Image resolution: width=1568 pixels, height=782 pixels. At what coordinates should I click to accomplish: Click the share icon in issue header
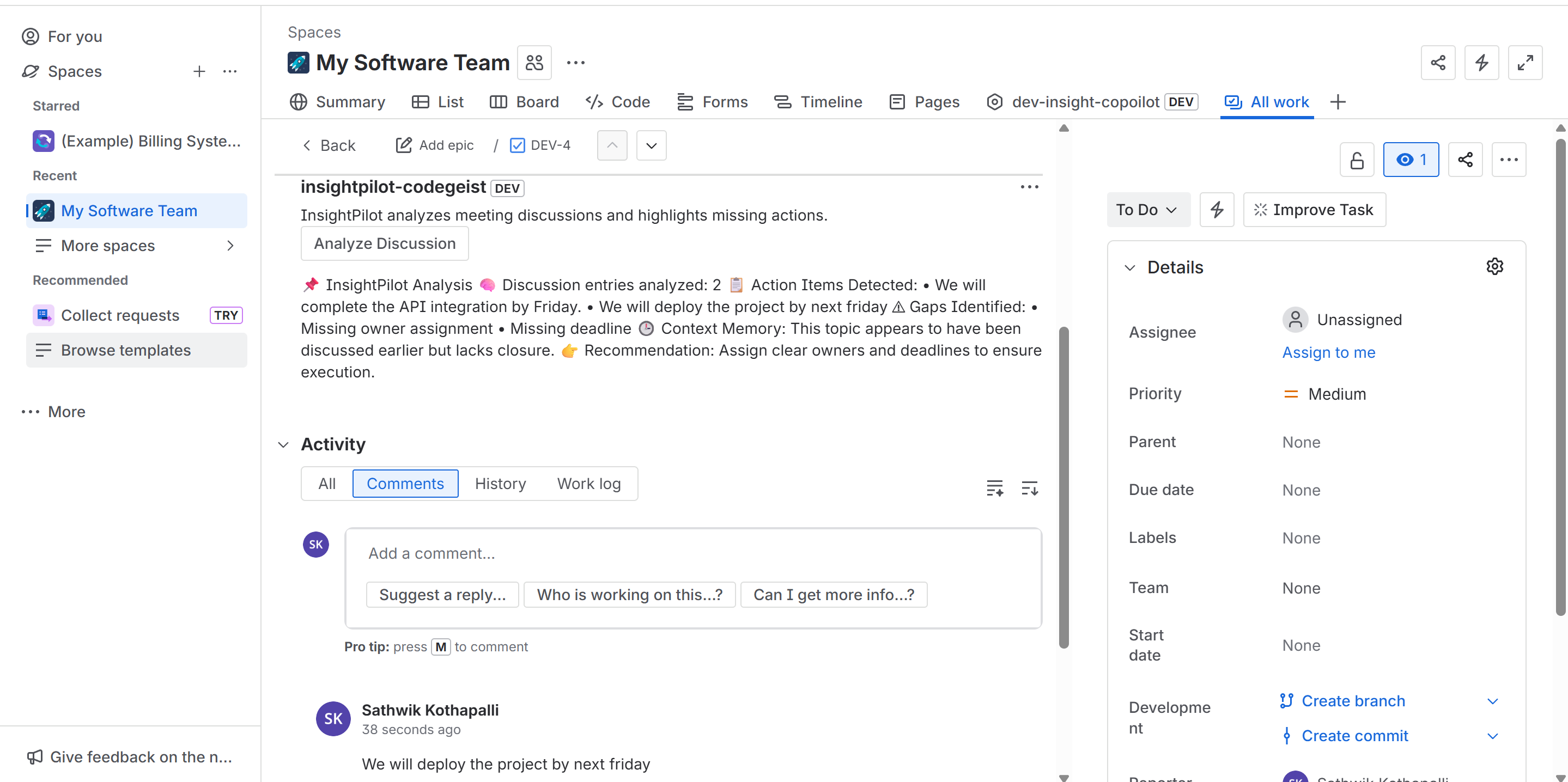click(1464, 160)
